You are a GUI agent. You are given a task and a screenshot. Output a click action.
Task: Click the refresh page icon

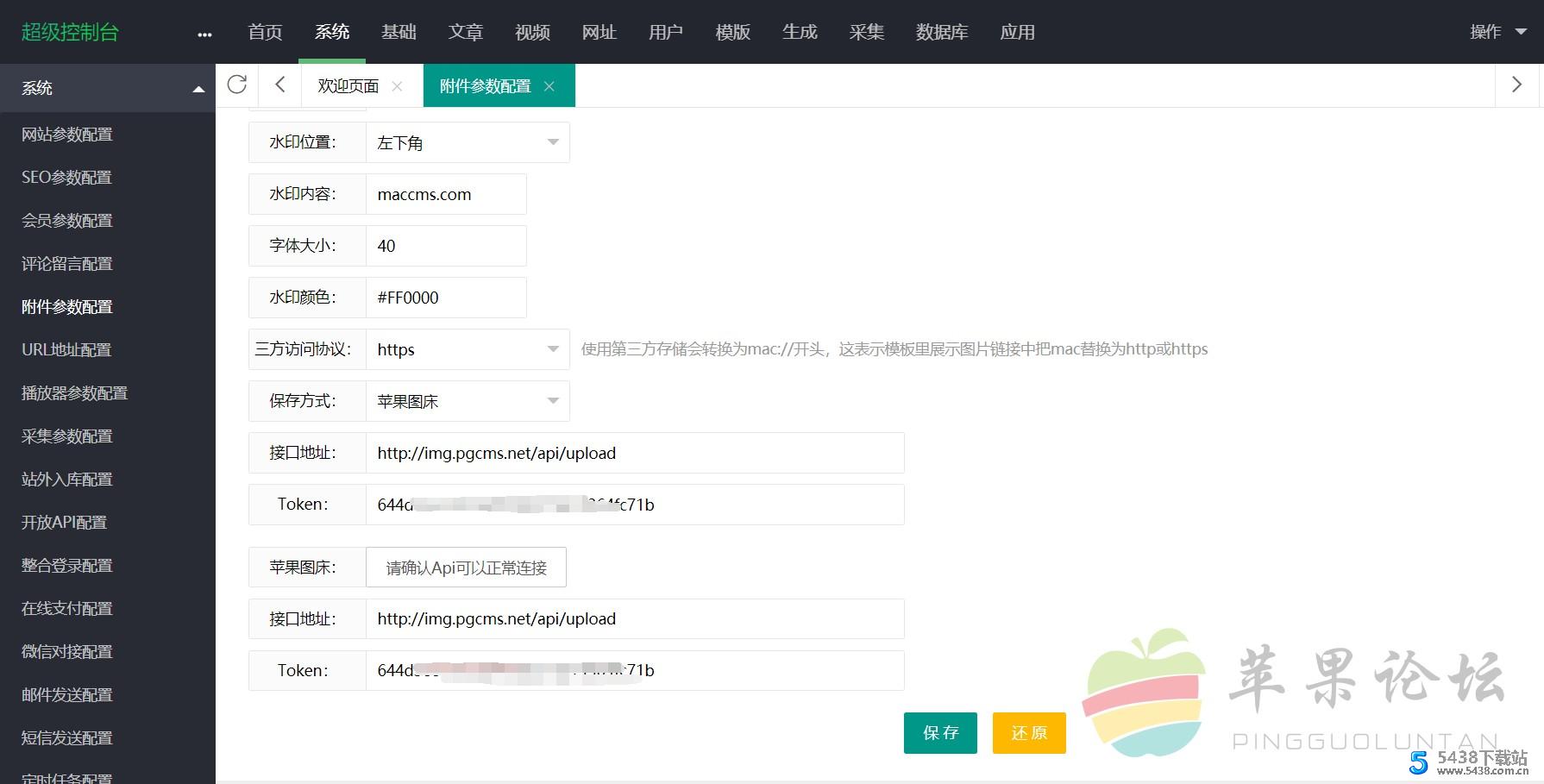[x=237, y=85]
